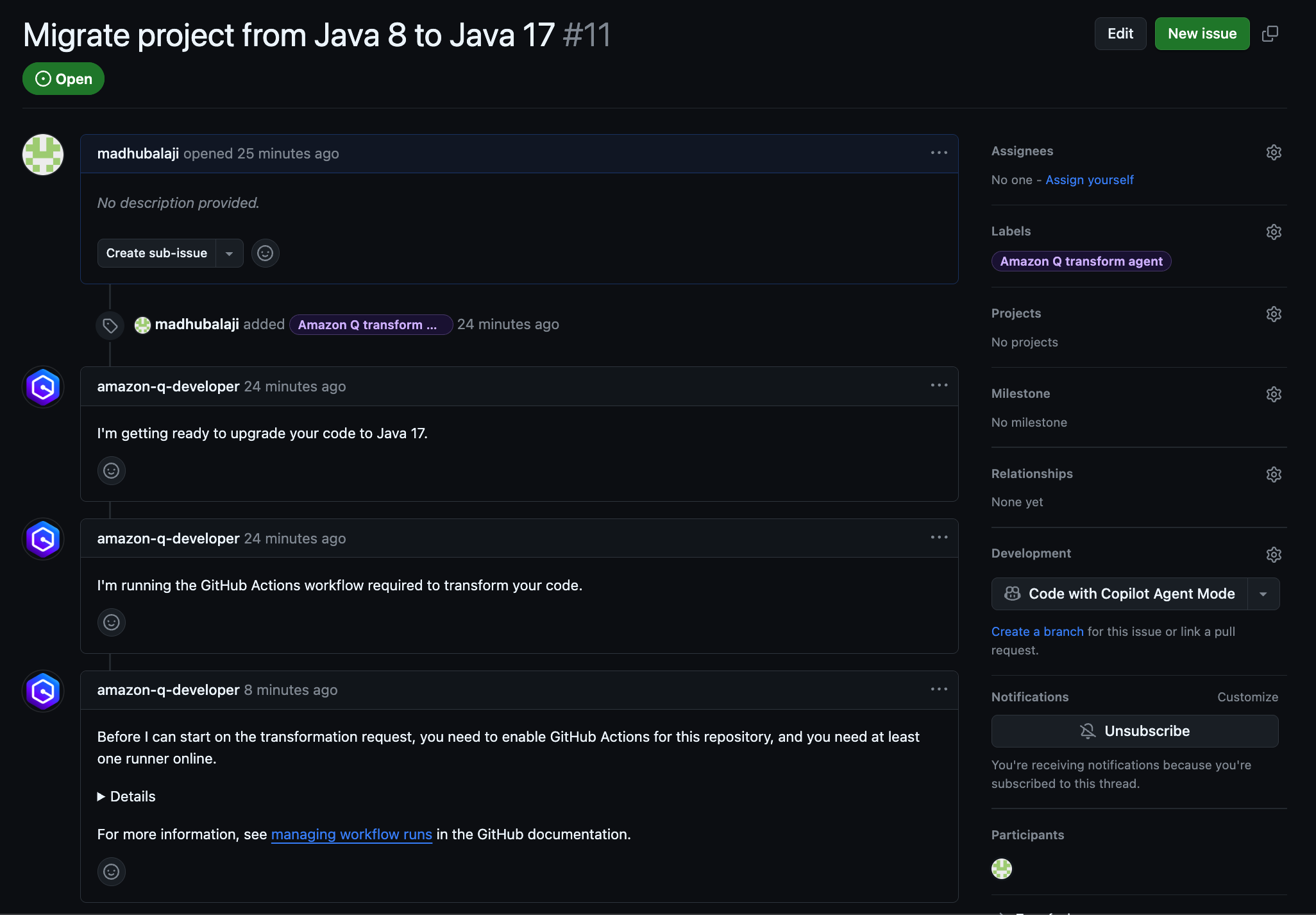The image size is (1316, 915).
Task: Open Development gear settings
Action: pyautogui.click(x=1274, y=554)
